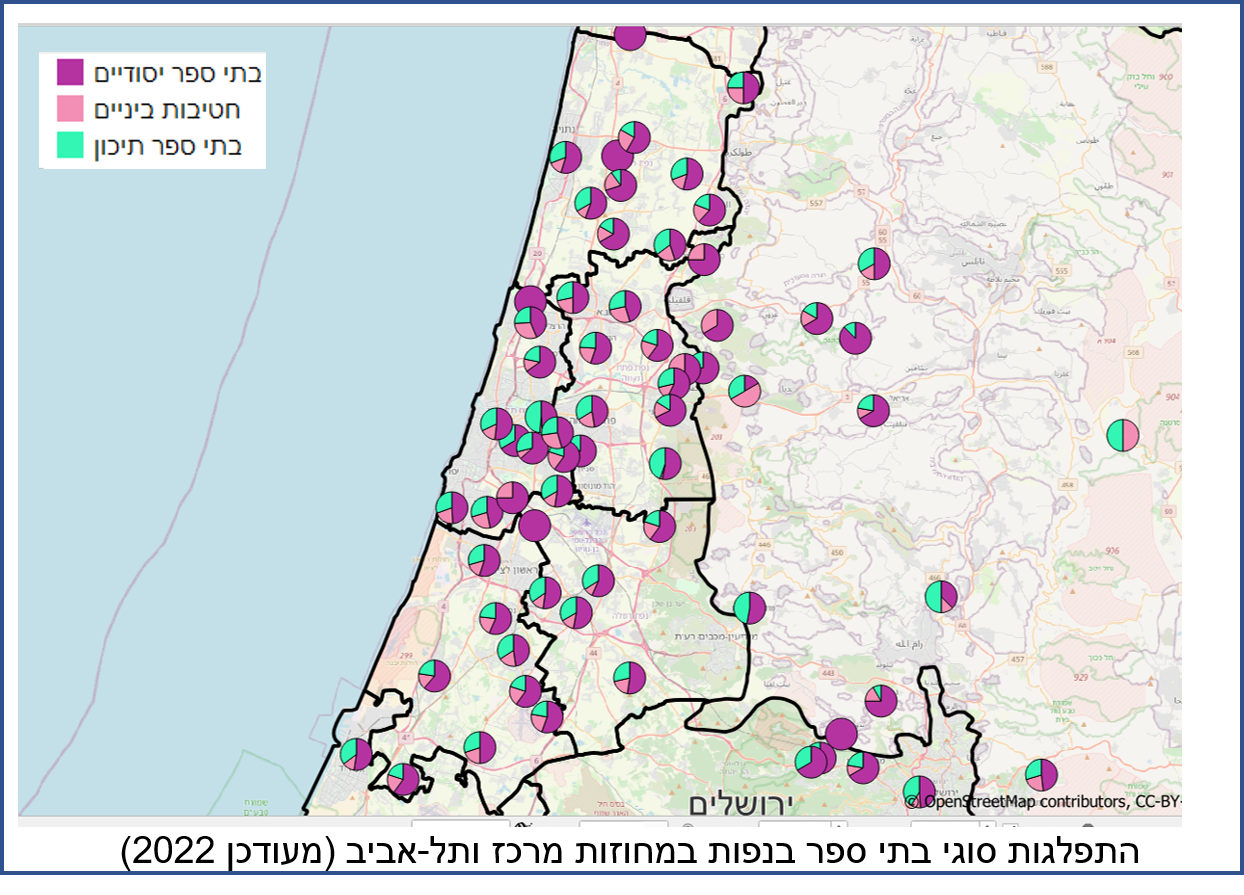Click the green high schools legend swatch

tap(70, 145)
